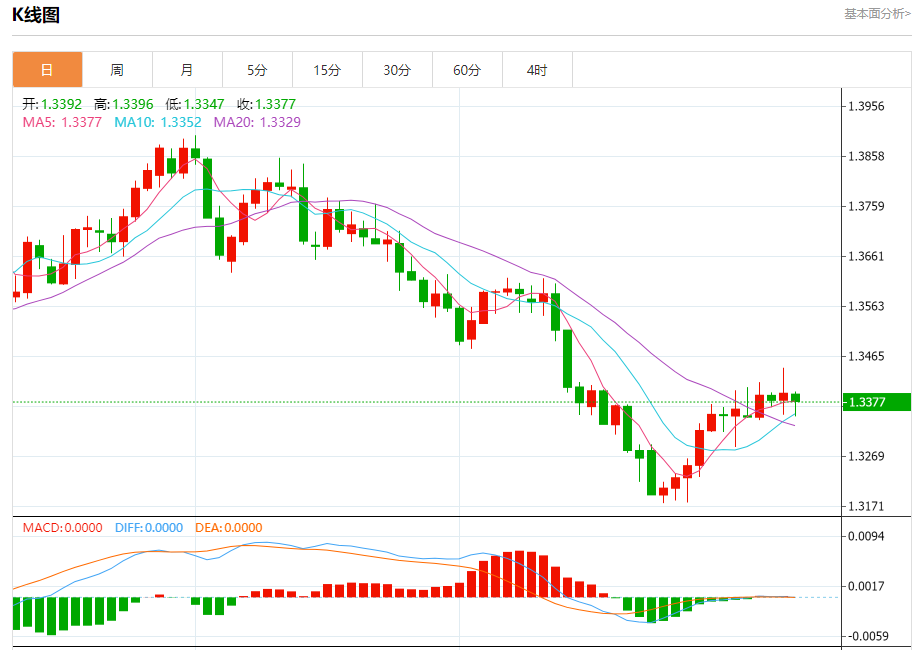
Task: Open the 5分 interval tab
Action: (257, 70)
